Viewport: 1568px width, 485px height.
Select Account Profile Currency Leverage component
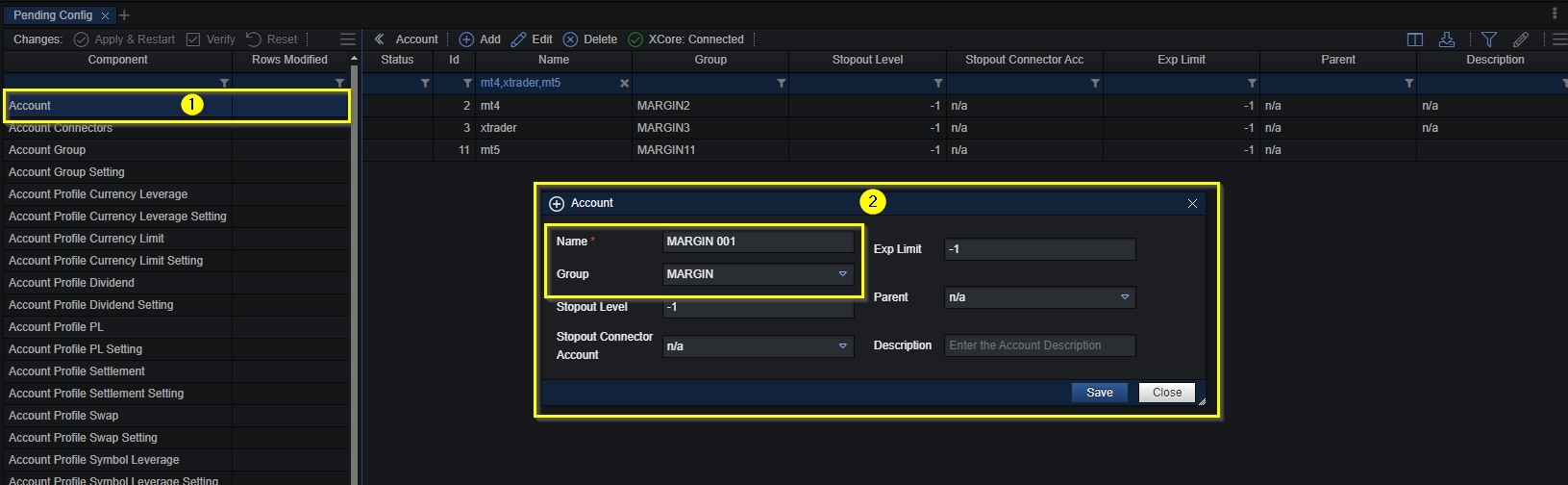[174, 194]
